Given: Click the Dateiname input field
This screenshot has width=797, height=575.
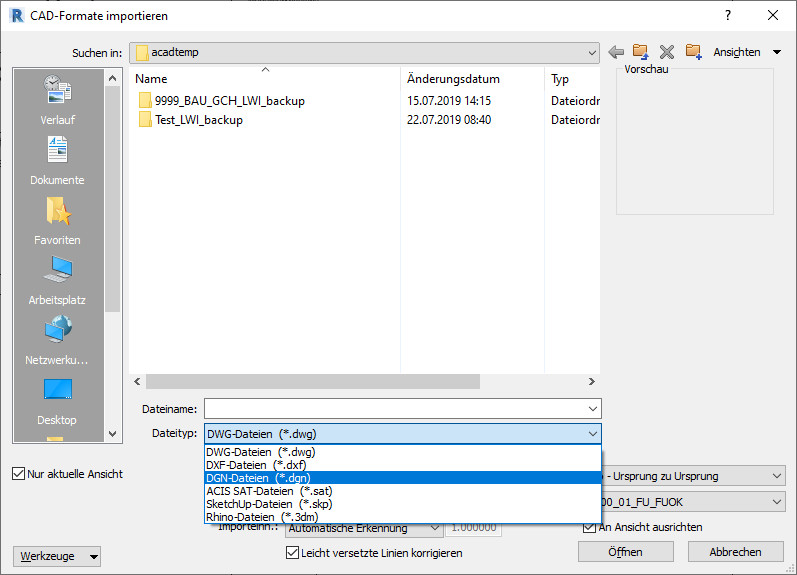Looking at the screenshot, I should 395,408.
